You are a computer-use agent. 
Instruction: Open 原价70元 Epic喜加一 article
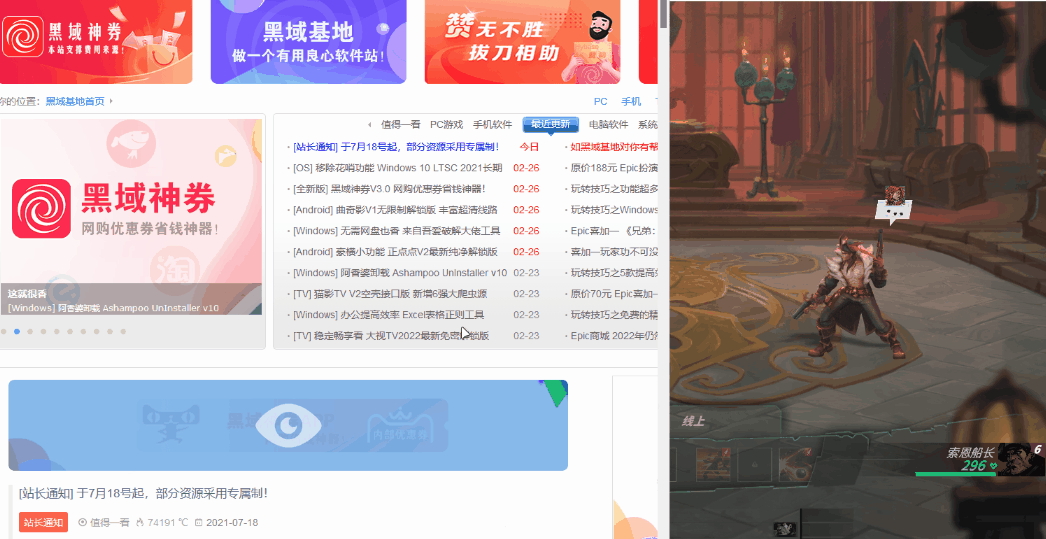[x=614, y=294]
